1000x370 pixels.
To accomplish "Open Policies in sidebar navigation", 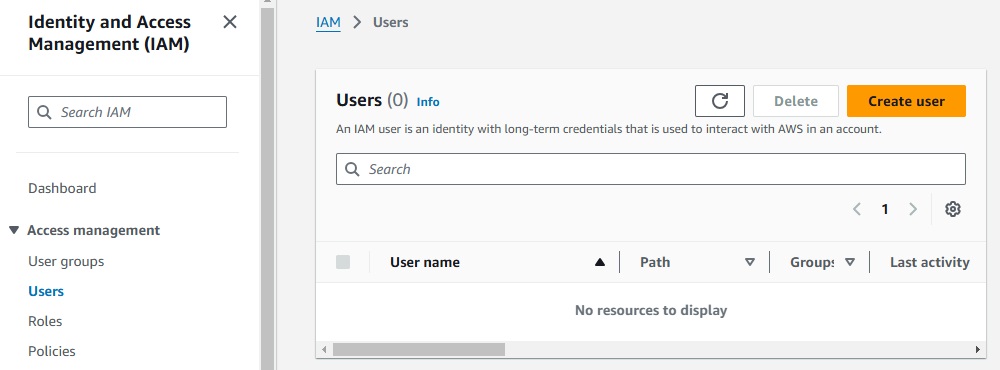I will tap(52, 351).
